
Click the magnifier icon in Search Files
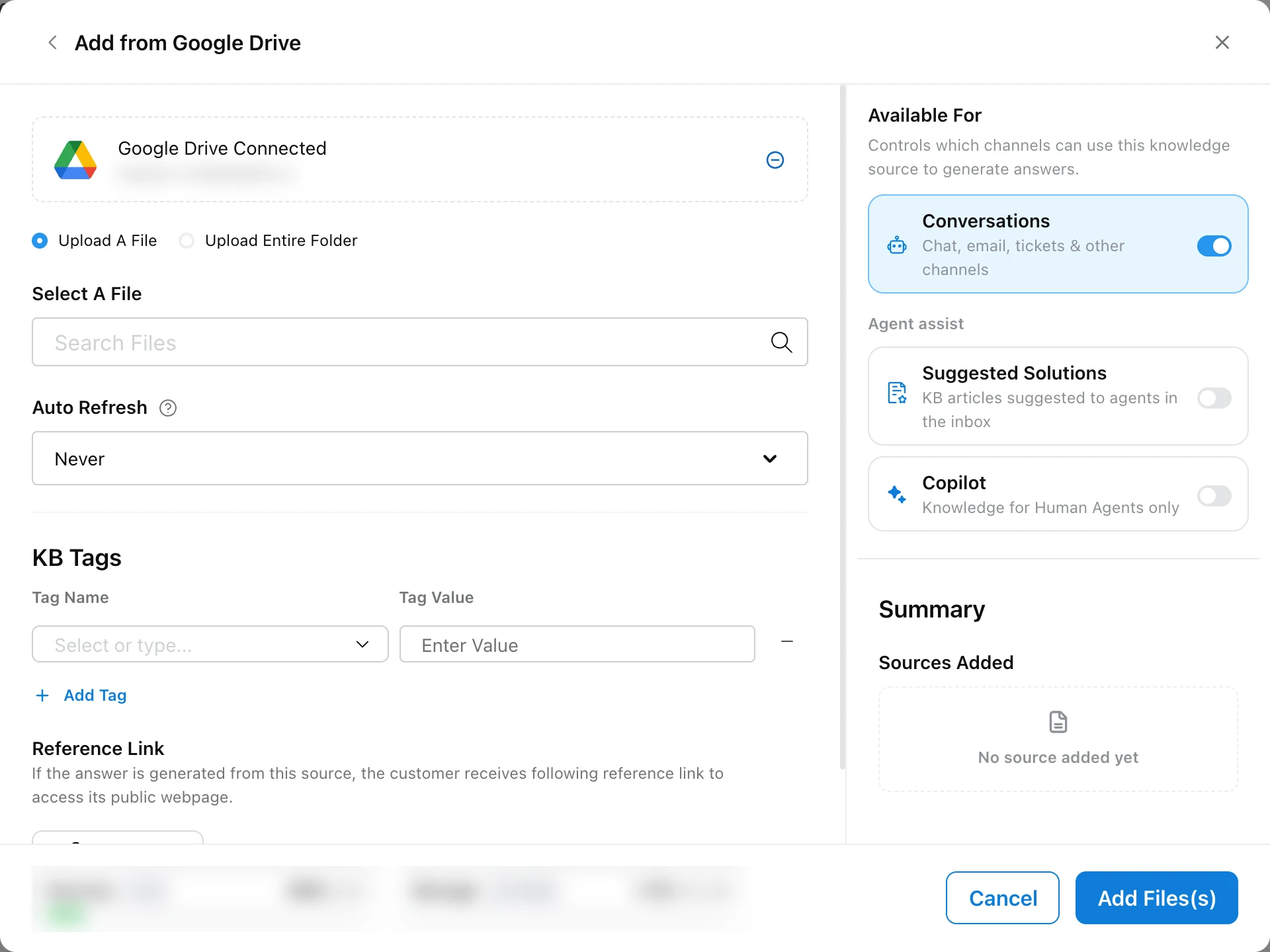[x=781, y=342]
